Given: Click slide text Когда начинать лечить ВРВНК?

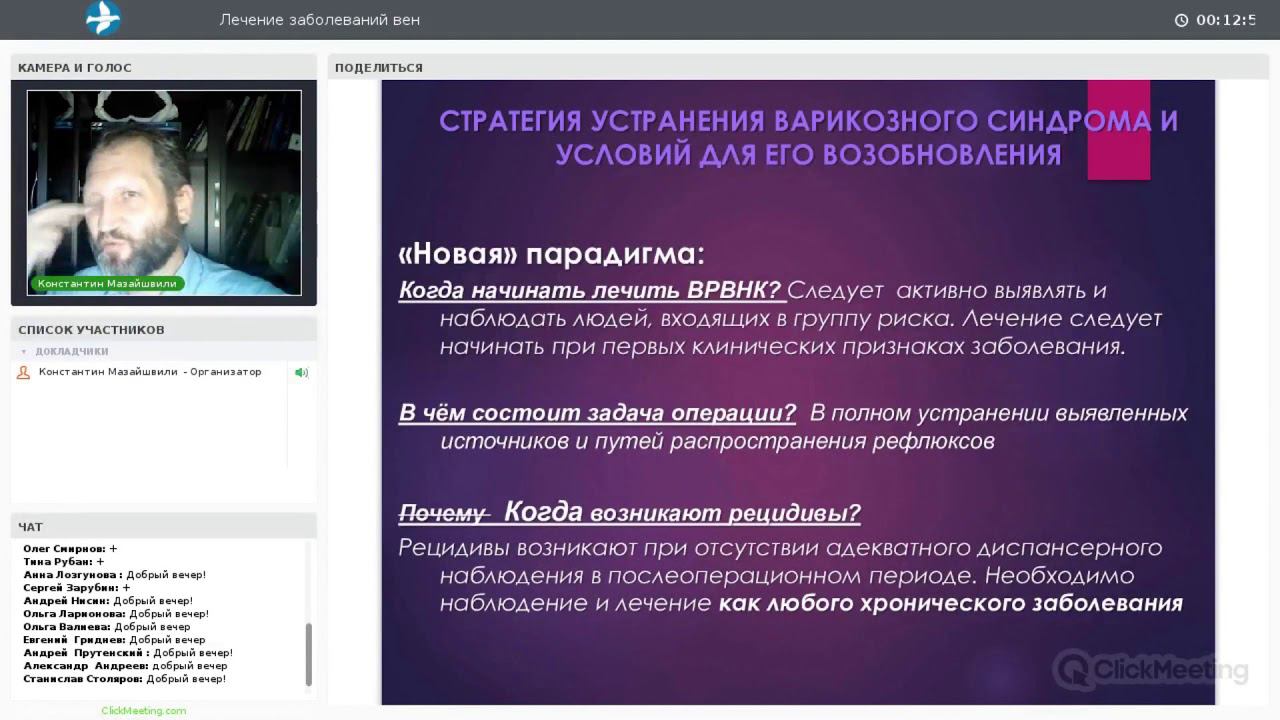Looking at the screenshot, I should [x=590, y=291].
